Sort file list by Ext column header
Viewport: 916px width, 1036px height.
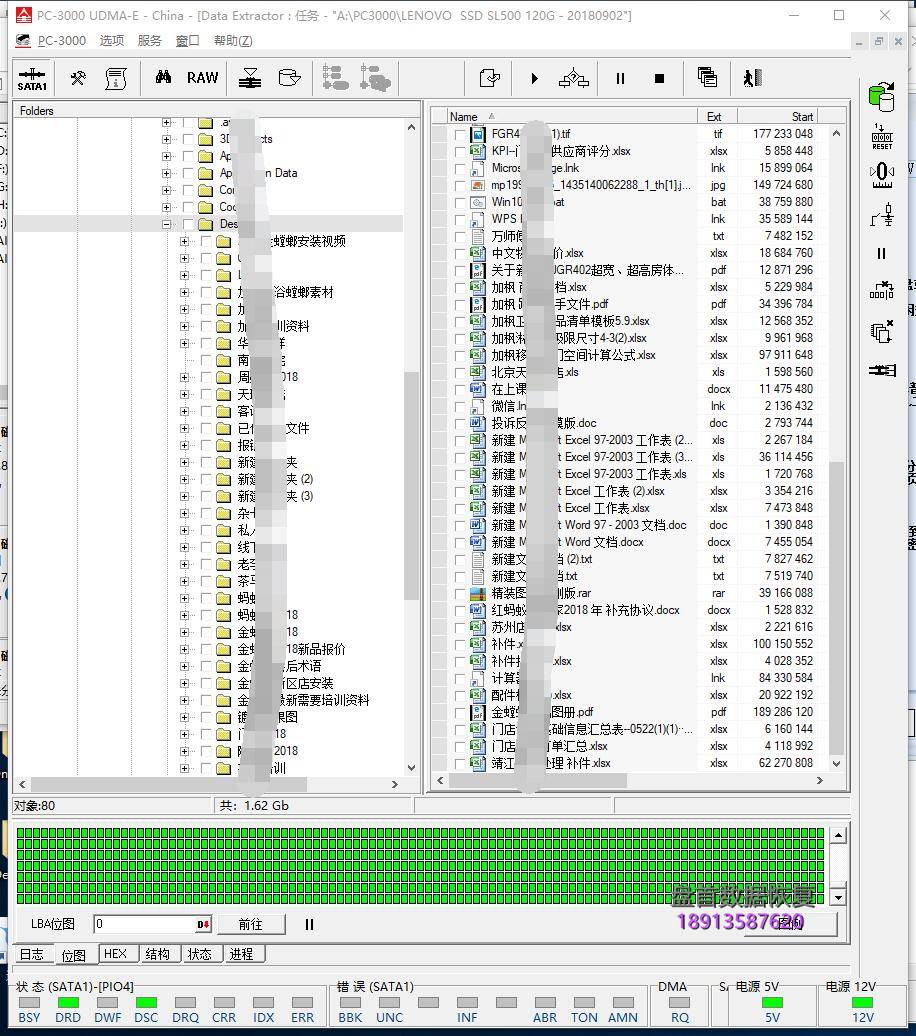click(x=714, y=117)
